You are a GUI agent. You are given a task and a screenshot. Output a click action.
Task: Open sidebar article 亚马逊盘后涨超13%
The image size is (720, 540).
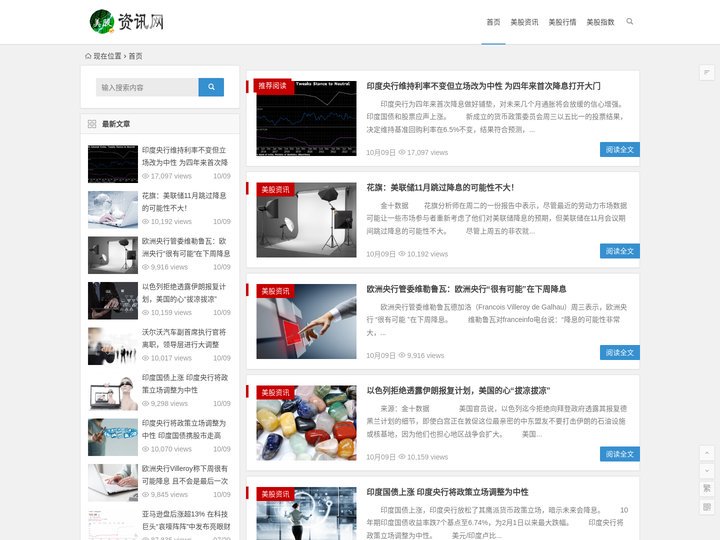point(186,520)
